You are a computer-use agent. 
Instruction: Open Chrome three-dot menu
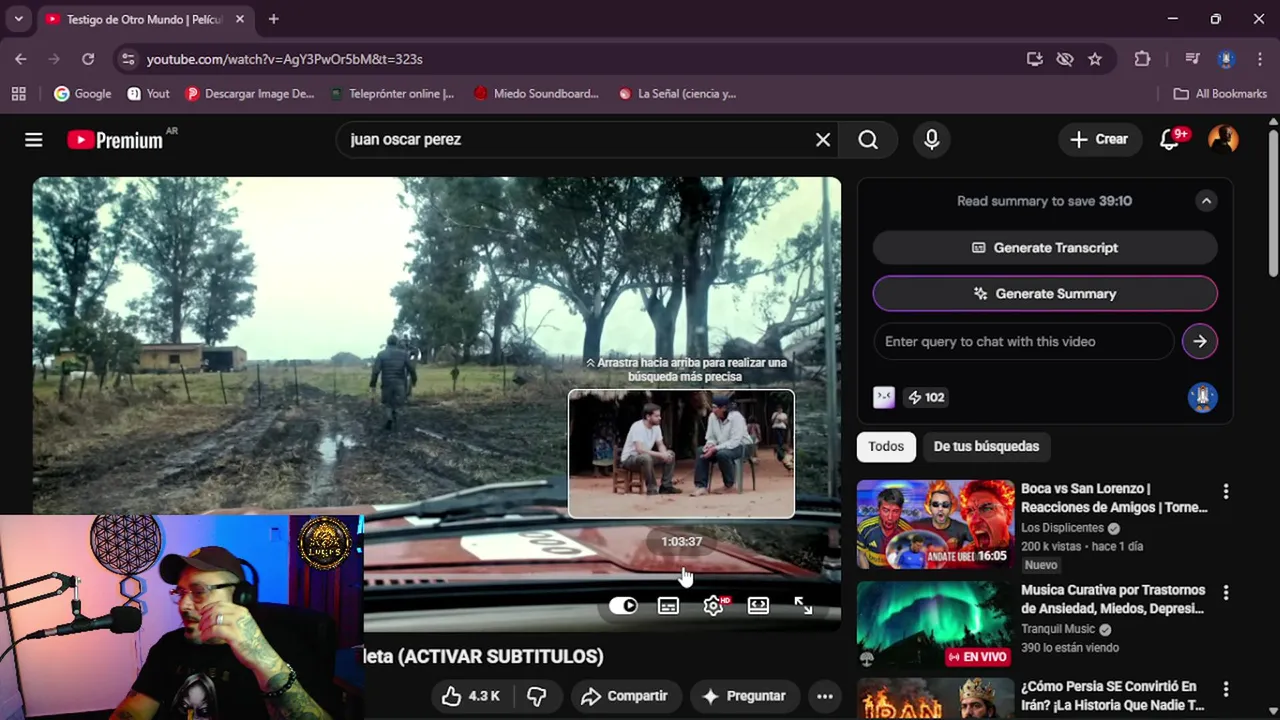point(1259,59)
